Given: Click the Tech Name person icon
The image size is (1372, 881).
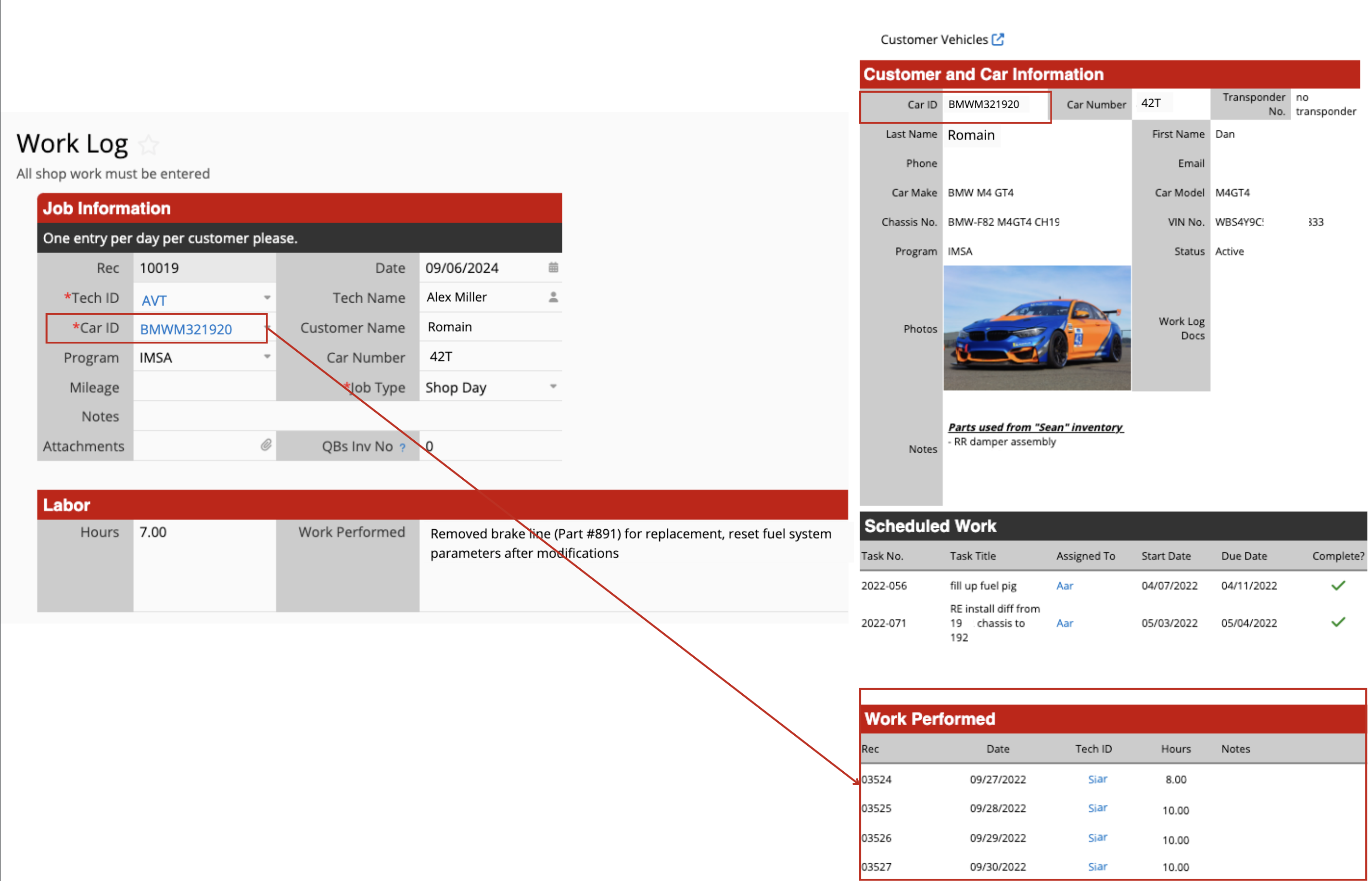Looking at the screenshot, I should (x=553, y=297).
